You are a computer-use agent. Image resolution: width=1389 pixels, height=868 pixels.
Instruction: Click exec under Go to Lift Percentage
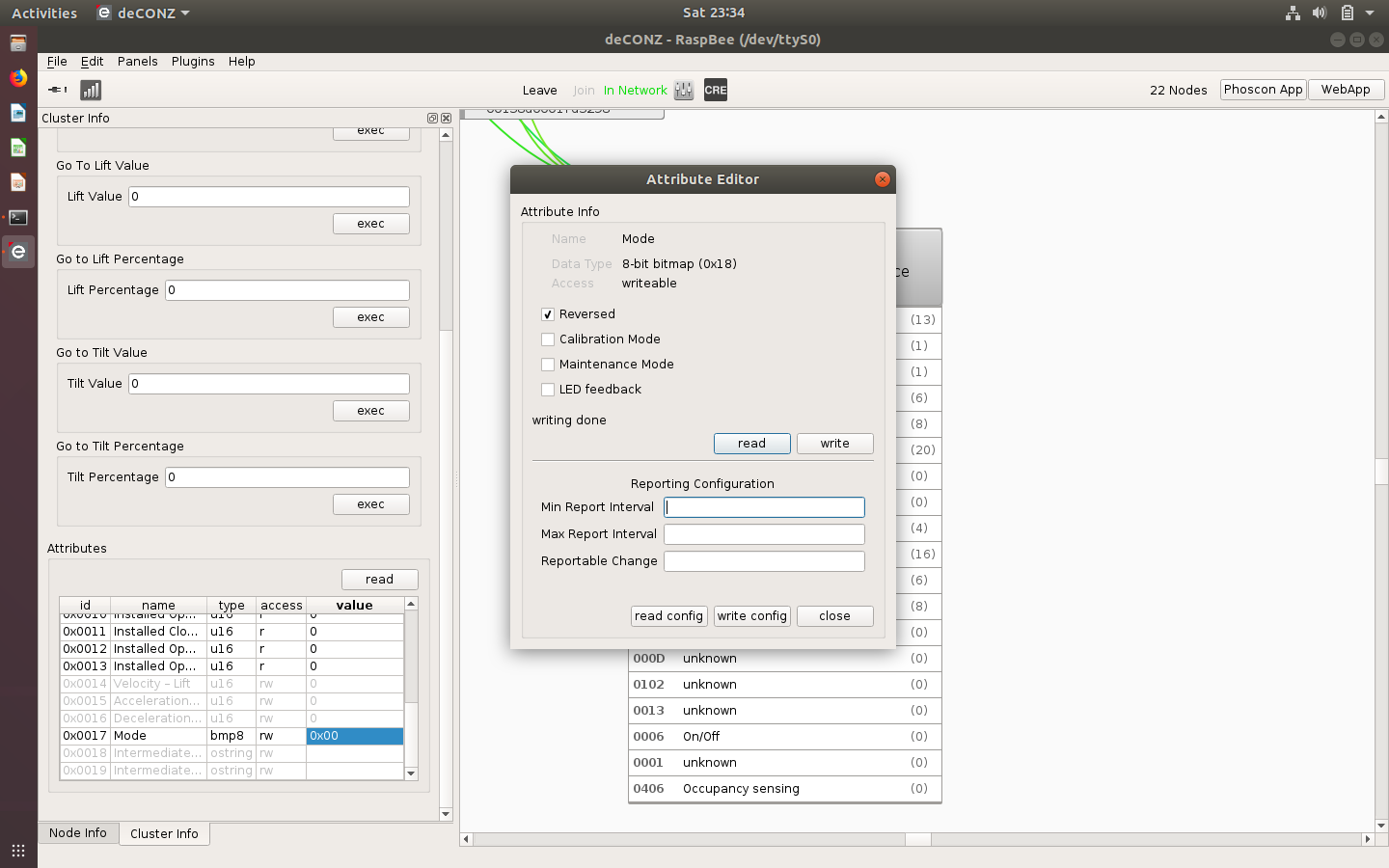(x=370, y=317)
